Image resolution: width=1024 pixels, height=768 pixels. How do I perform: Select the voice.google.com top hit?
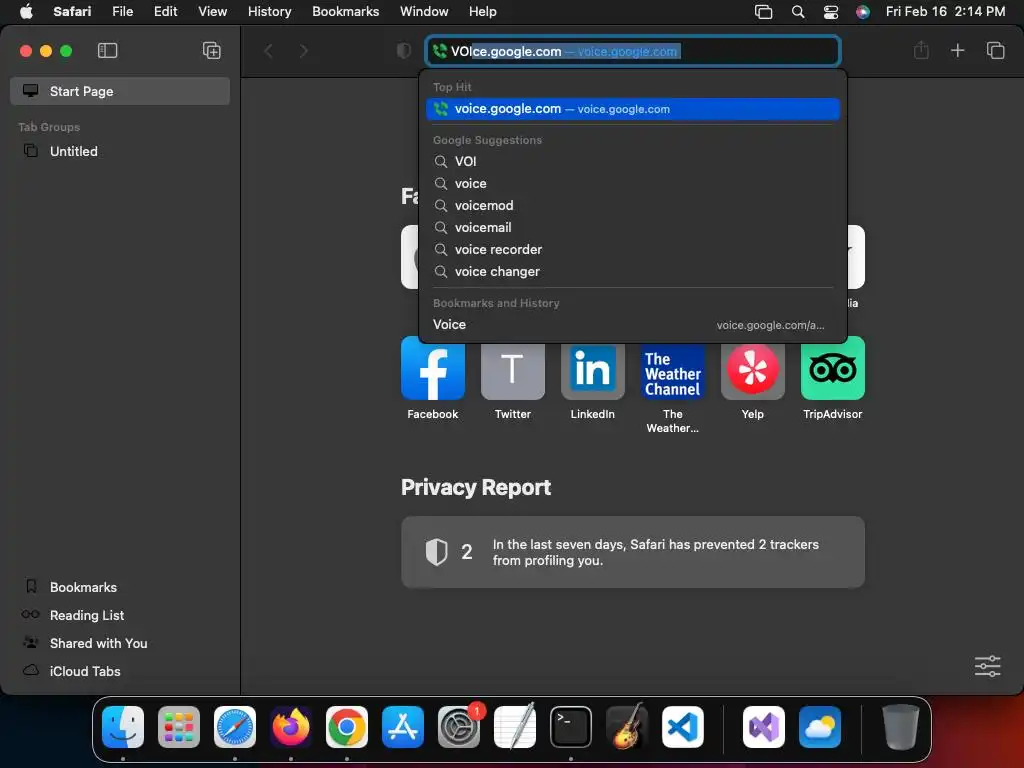coord(633,109)
